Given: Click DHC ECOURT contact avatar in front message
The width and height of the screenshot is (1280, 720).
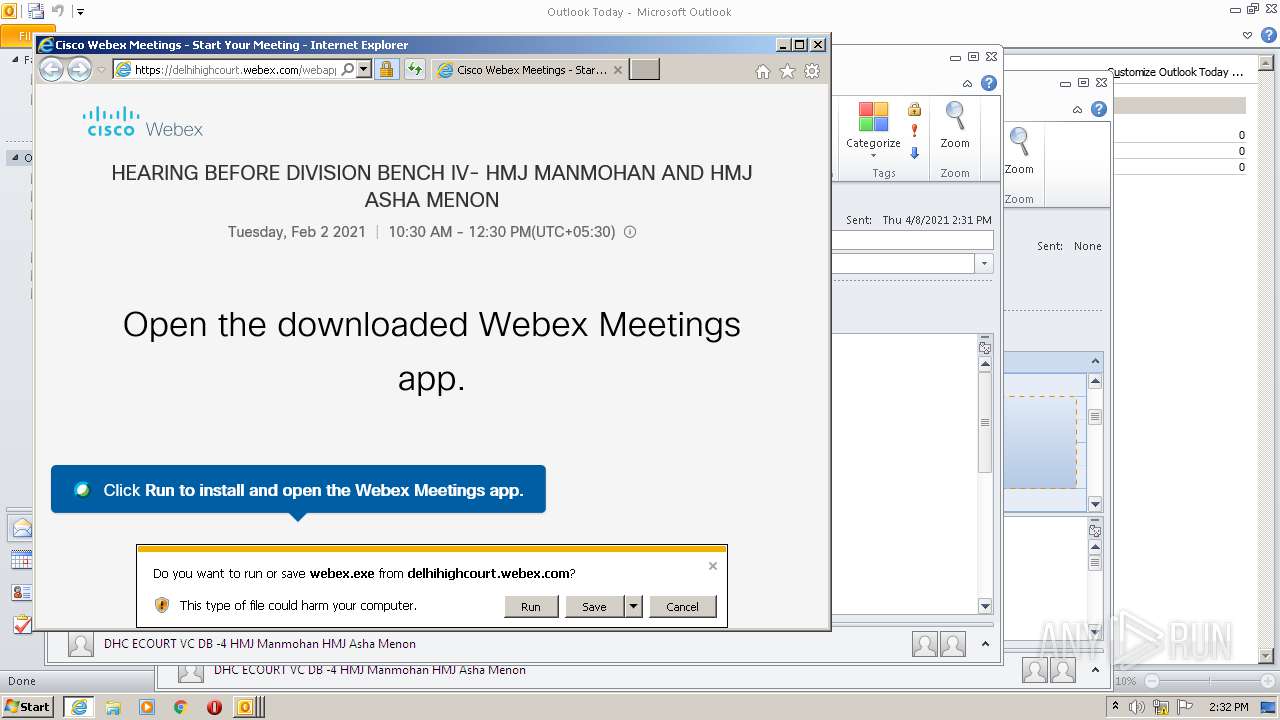Looking at the screenshot, I should [x=81, y=645].
